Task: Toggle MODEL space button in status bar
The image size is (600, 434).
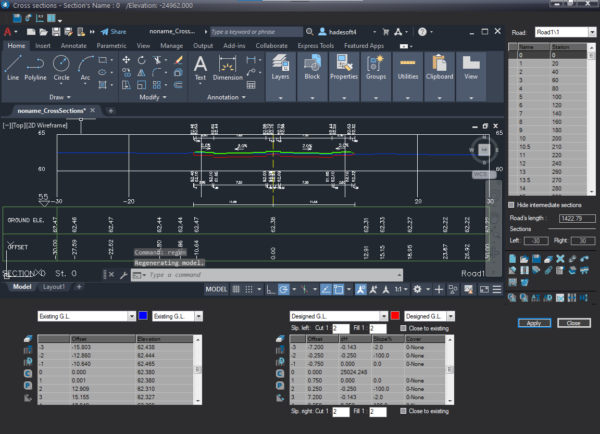Action: pos(216,289)
